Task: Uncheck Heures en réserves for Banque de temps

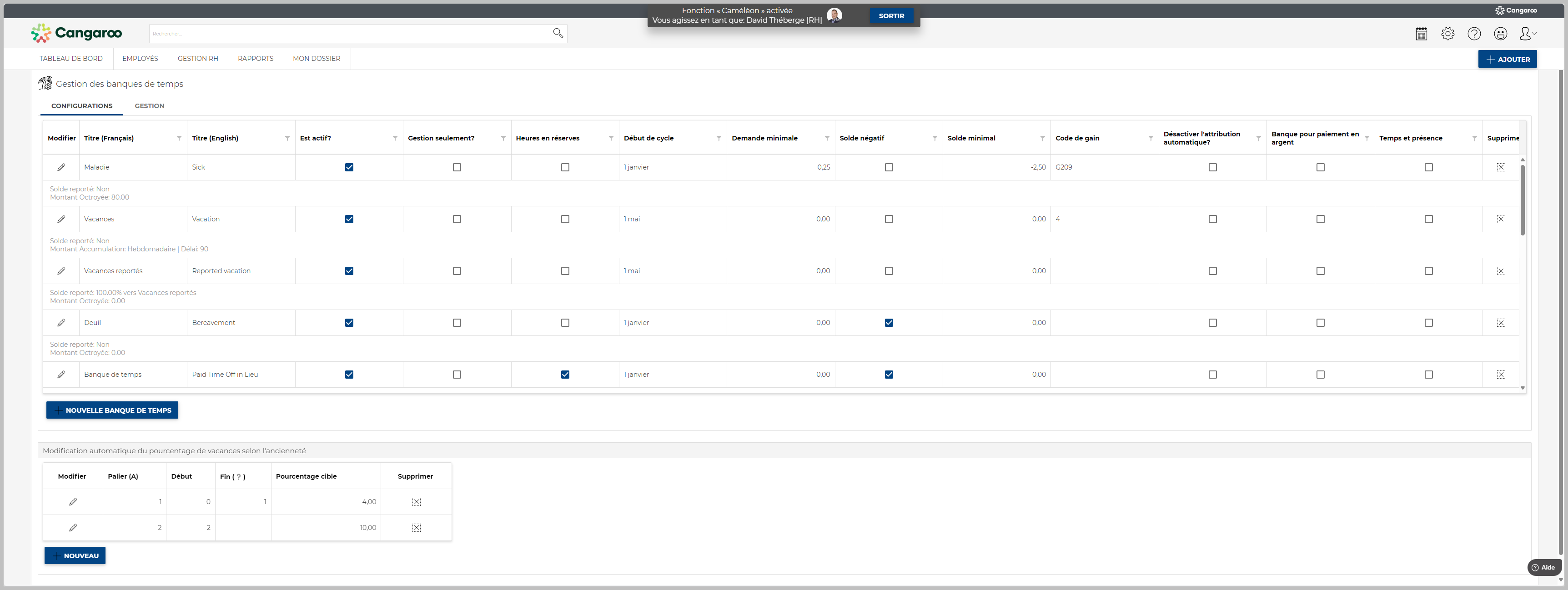Action: (x=565, y=375)
